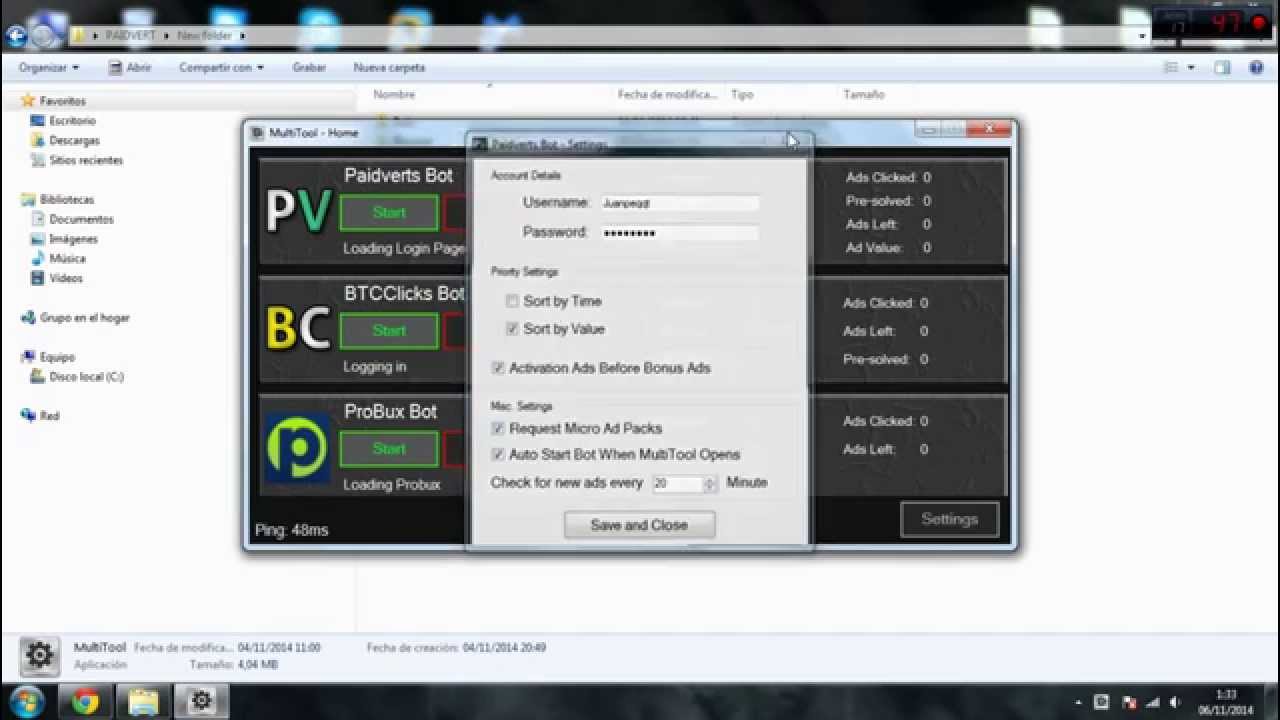Click the minutes spinner arrows
This screenshot has width=1280, height=720.
(710, 483)
